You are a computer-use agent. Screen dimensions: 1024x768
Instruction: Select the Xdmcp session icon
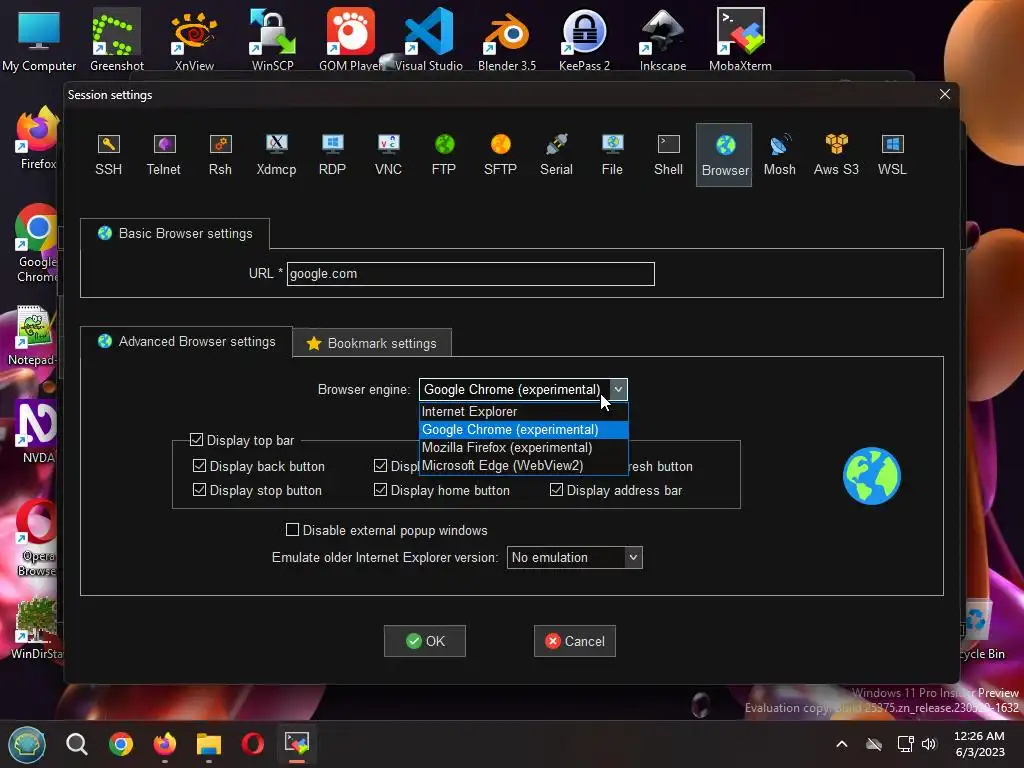276,155
